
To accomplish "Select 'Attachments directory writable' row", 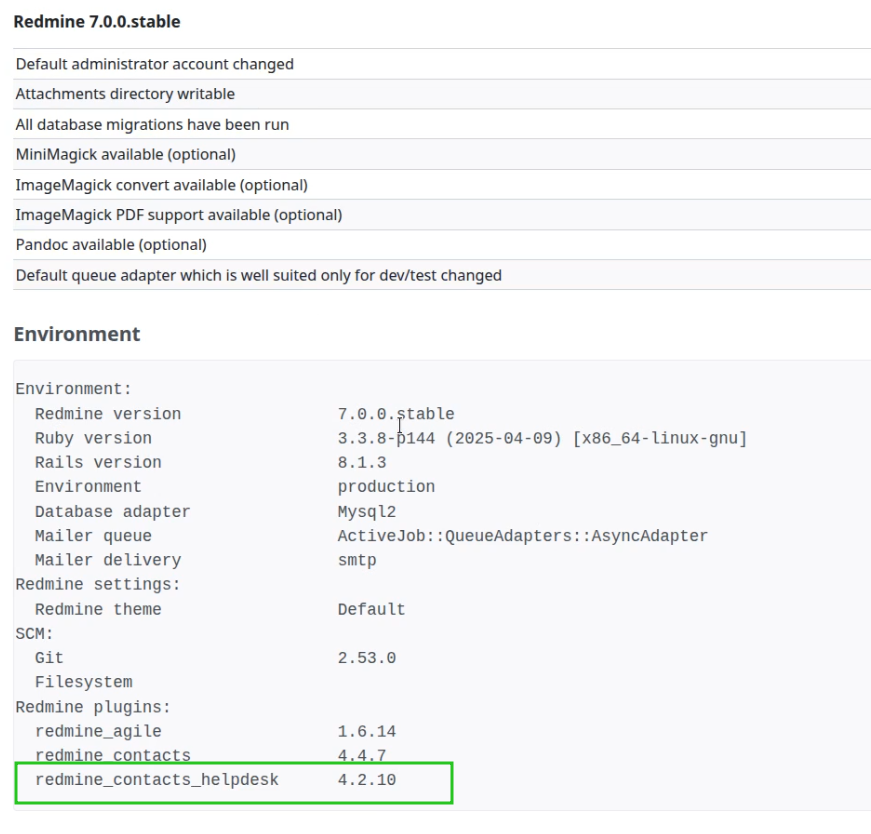I will point(442,94).
